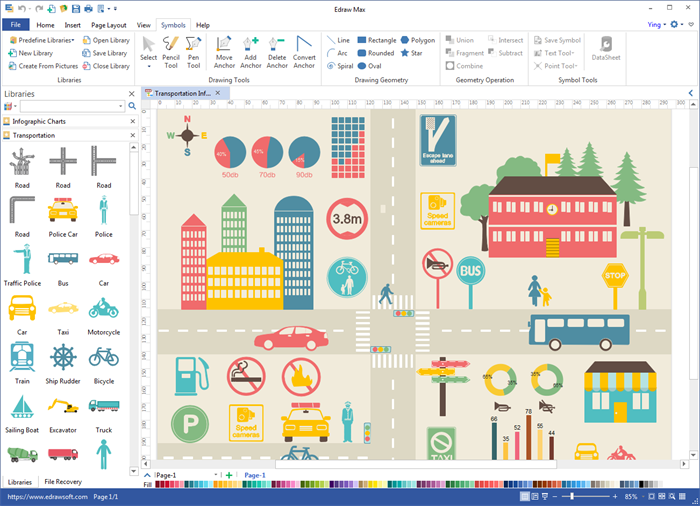This screenshot has width=700, height=506.
Task: Expand the Select tool dropdown arrow
Action: tap(149, 66)
